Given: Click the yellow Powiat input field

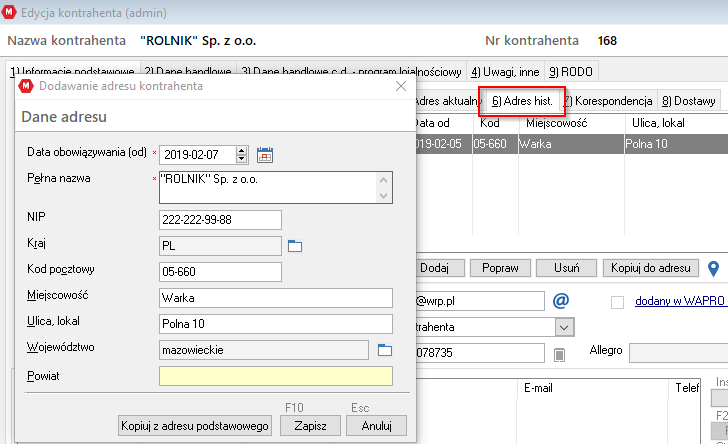Looking at the screenshot, I should coord(275,375).
